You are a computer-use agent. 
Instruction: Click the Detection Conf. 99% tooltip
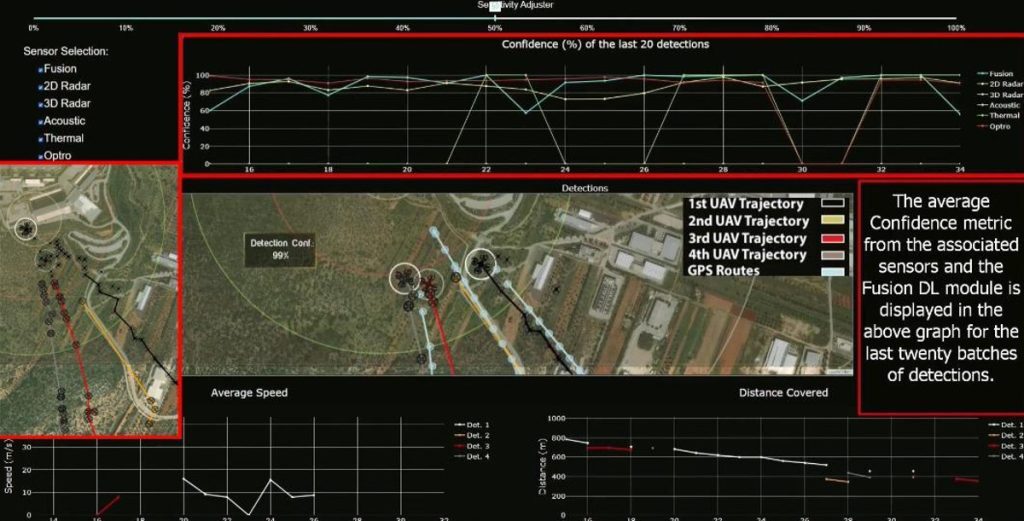click(x=281, y=249)
